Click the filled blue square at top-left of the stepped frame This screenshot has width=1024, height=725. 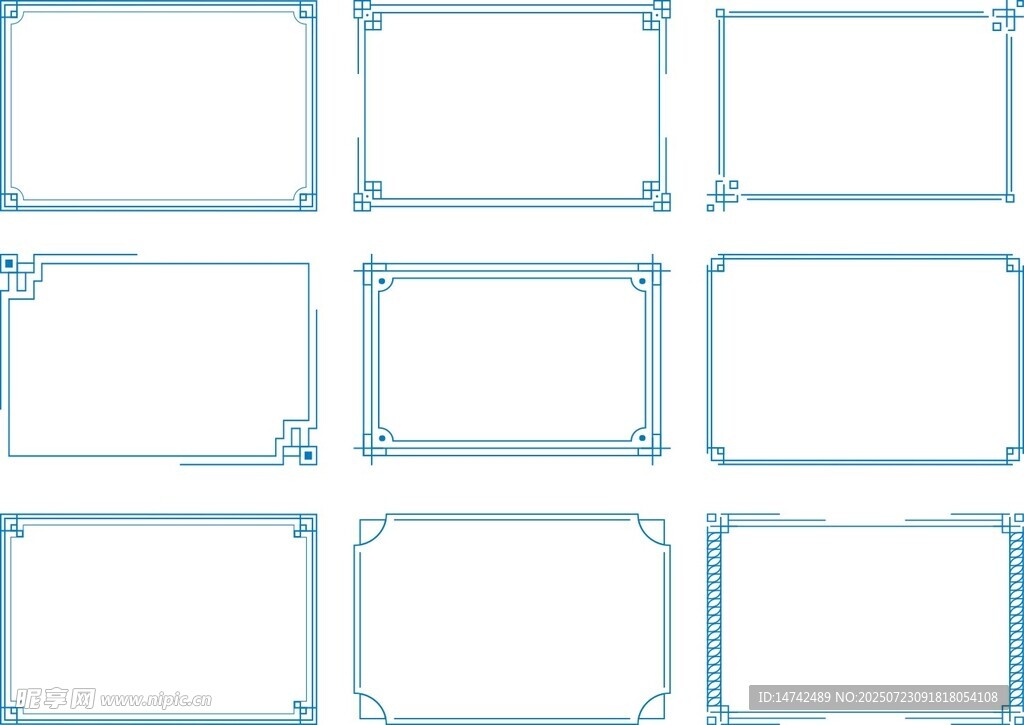(9, 264)
